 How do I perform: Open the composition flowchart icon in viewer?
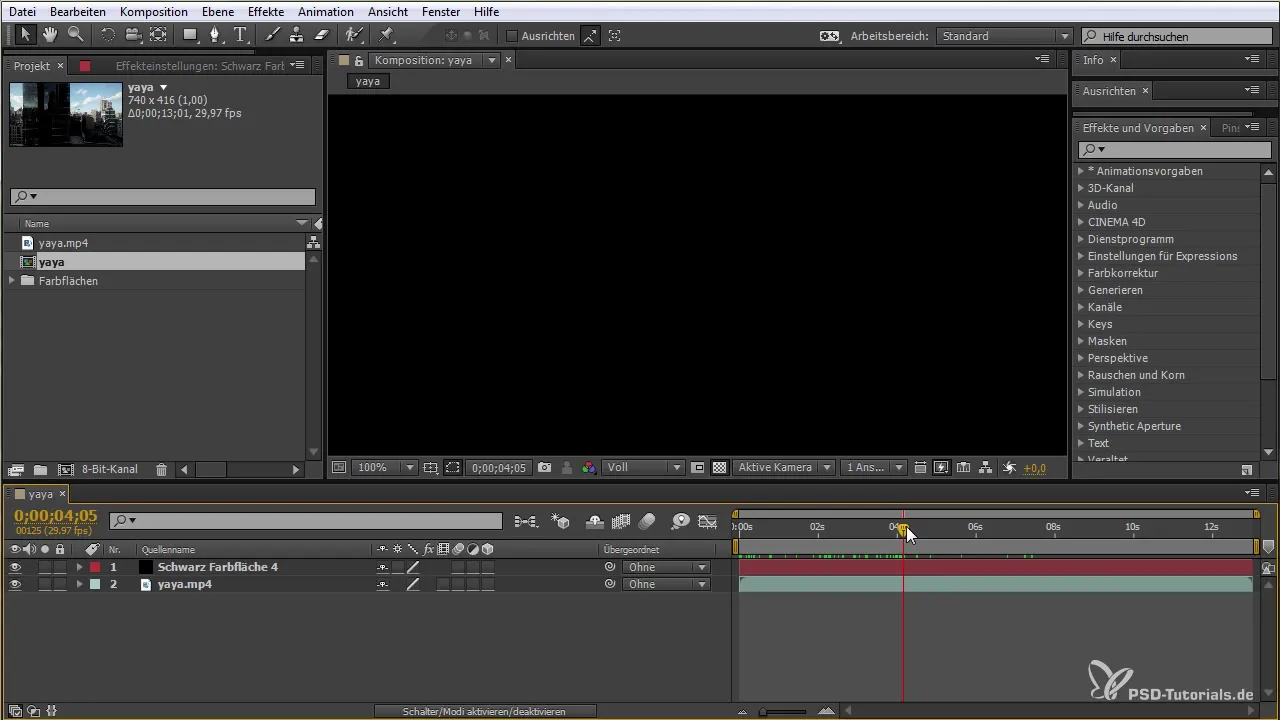[x=986, y=467]
